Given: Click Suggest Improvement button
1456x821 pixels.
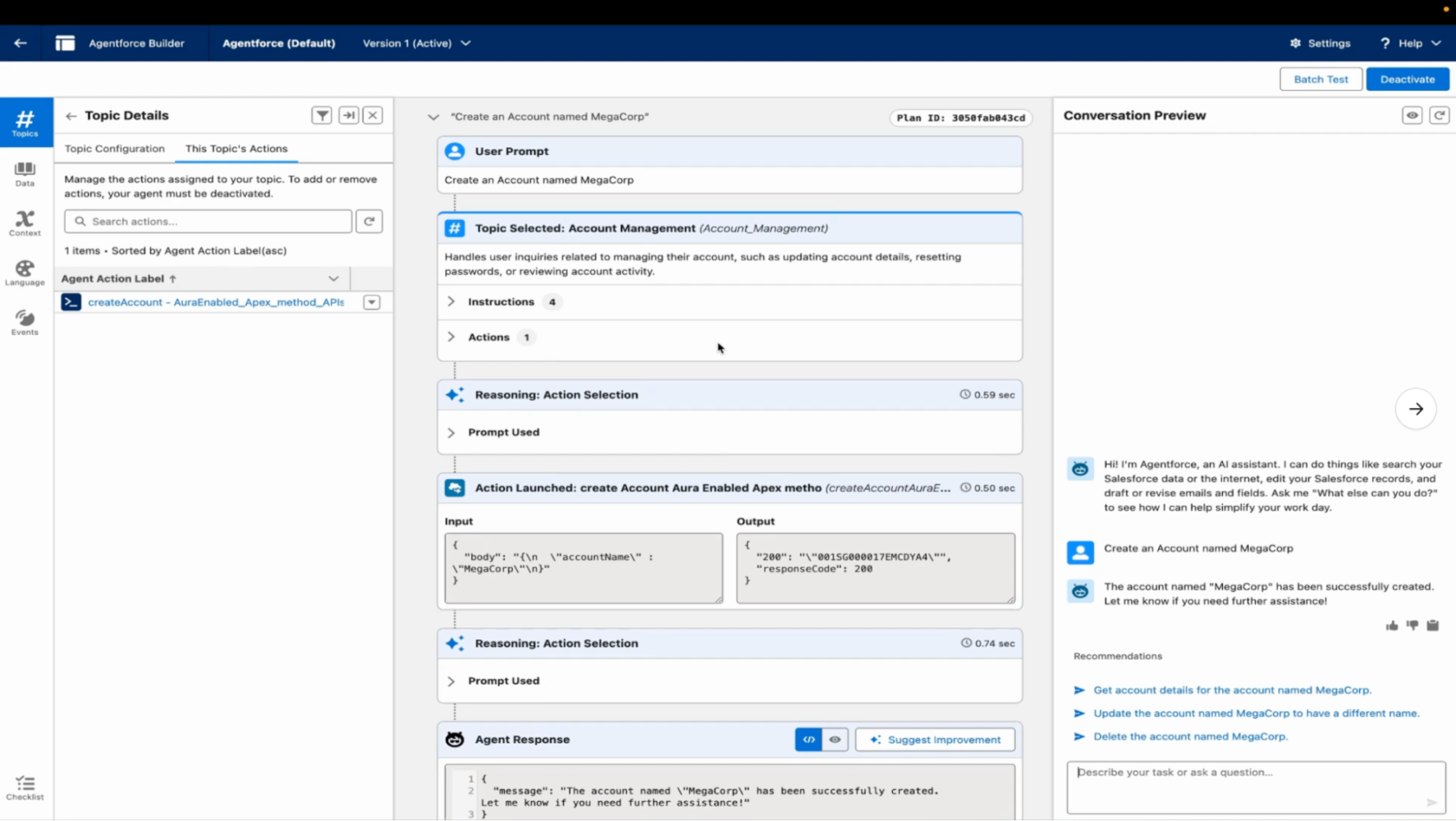Looking at the screenshot, I should 935,740.
